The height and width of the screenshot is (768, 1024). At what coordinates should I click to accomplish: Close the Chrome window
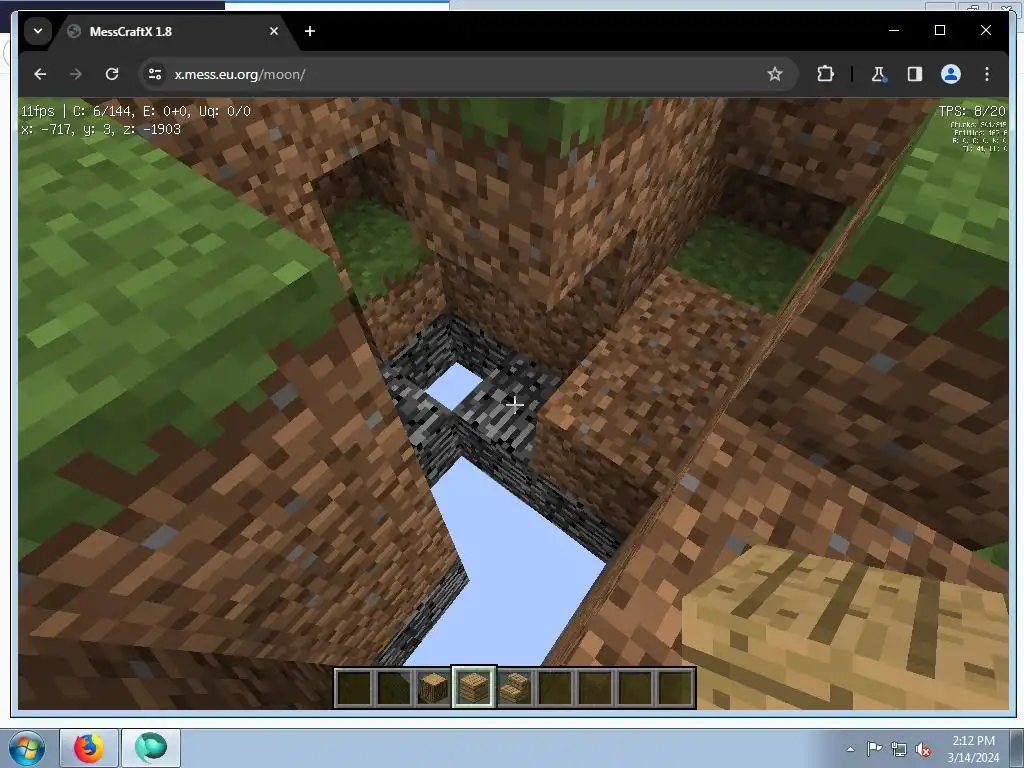985,30
